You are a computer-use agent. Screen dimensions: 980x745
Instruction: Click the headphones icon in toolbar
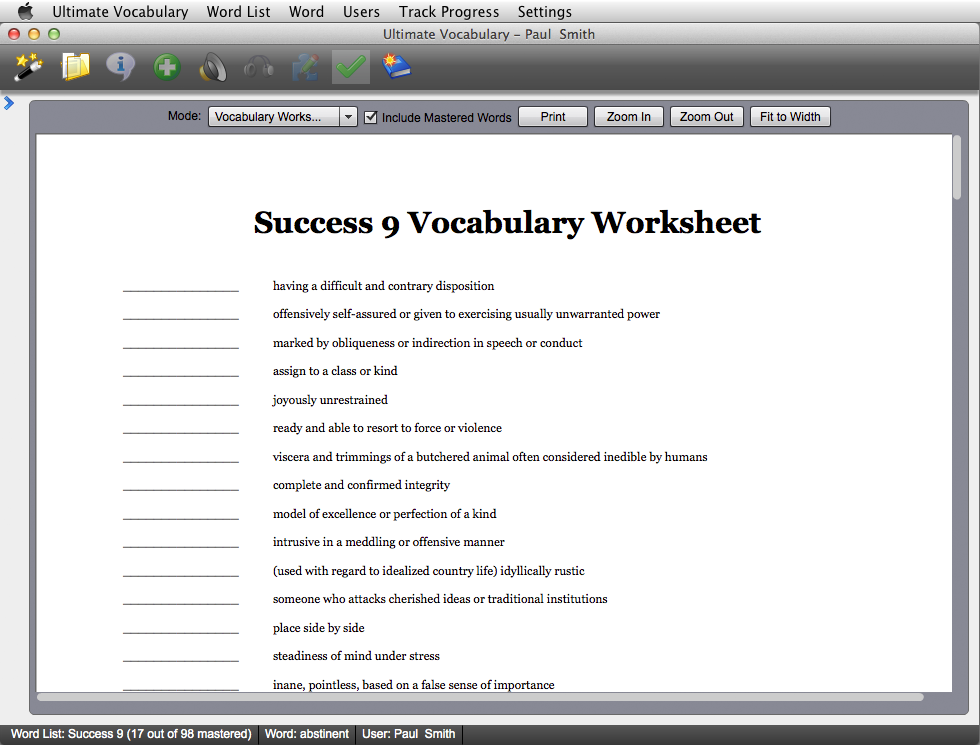tap(259, 67)
